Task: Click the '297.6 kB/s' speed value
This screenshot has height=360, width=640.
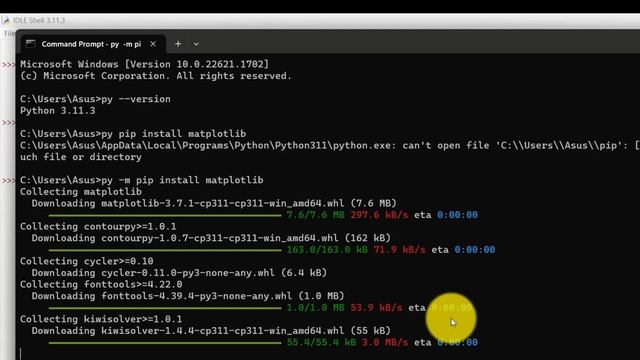Action: [x=379, y=215]
